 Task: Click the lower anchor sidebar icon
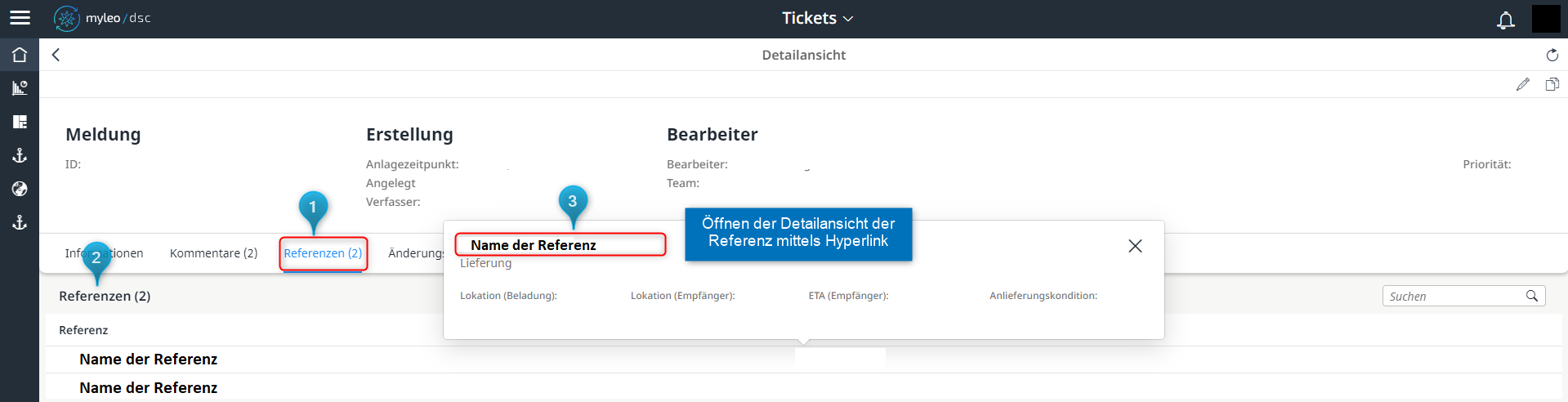pyautogui.click(x=20, y=222)
